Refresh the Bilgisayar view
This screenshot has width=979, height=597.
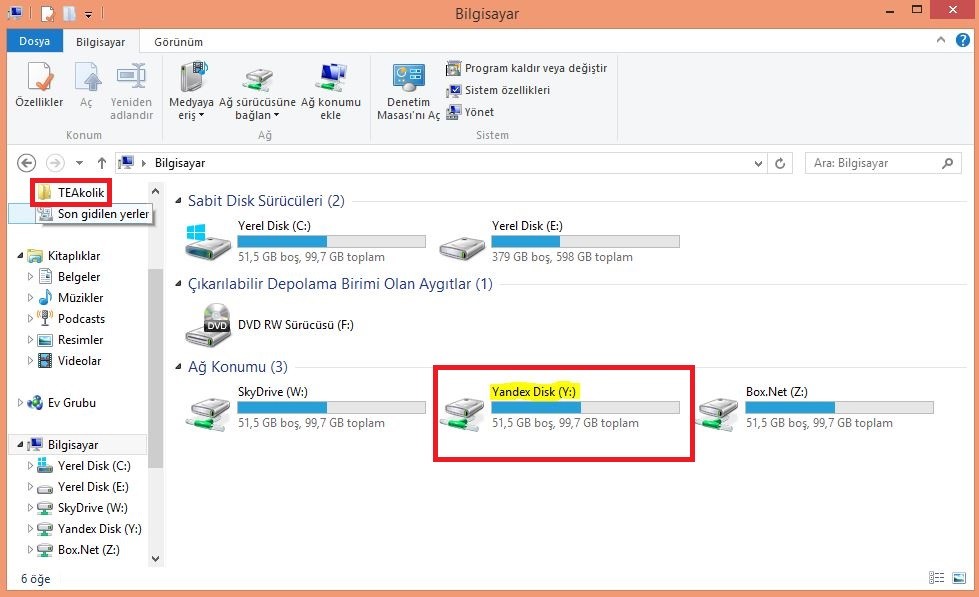780,164
